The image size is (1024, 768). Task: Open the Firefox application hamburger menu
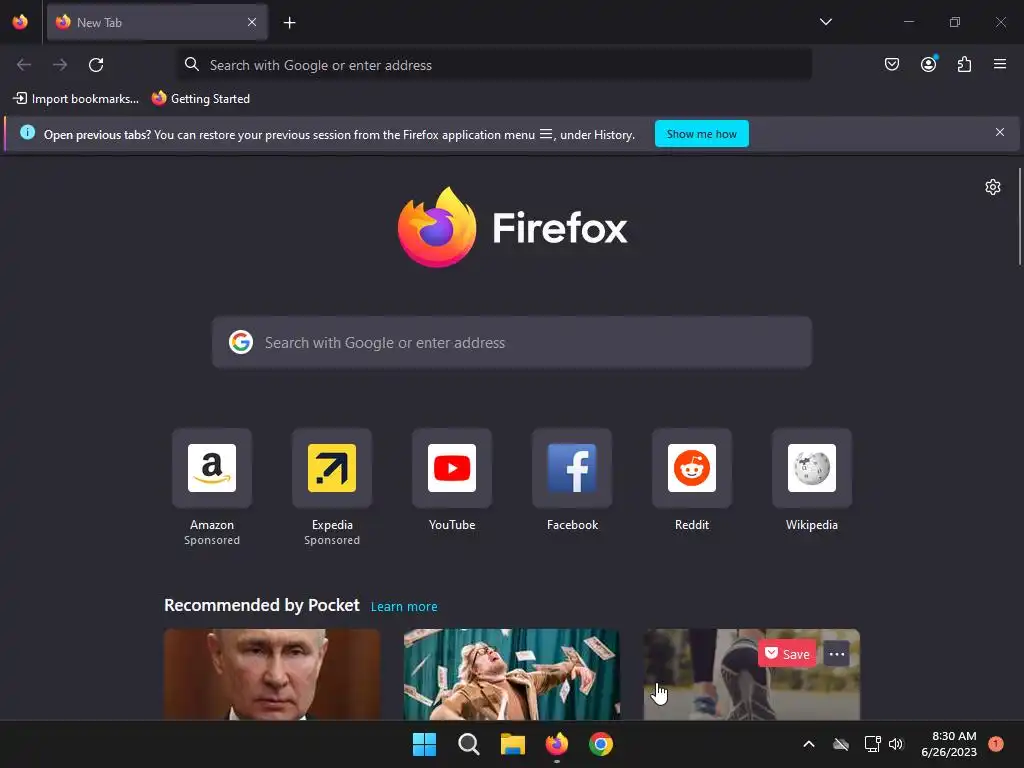[999, 64]
